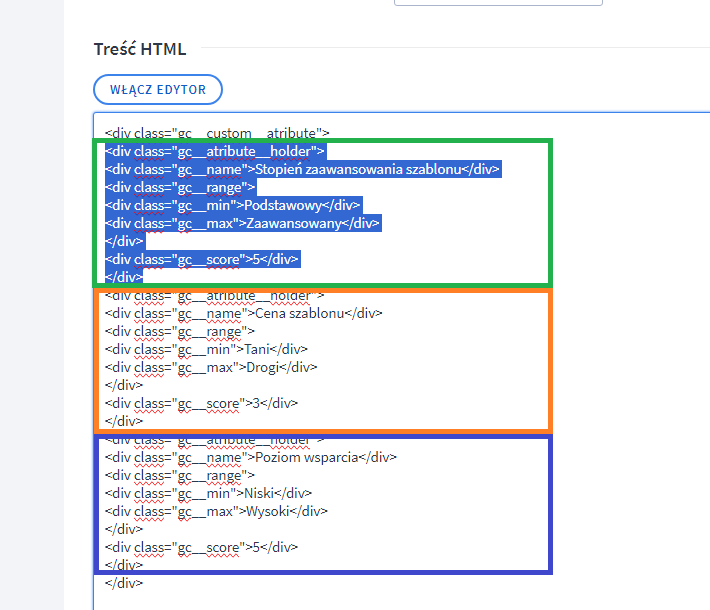The width and height of the screenshot is (710, 610).
Task: Click the word Niski in the code
Action: 259,493
